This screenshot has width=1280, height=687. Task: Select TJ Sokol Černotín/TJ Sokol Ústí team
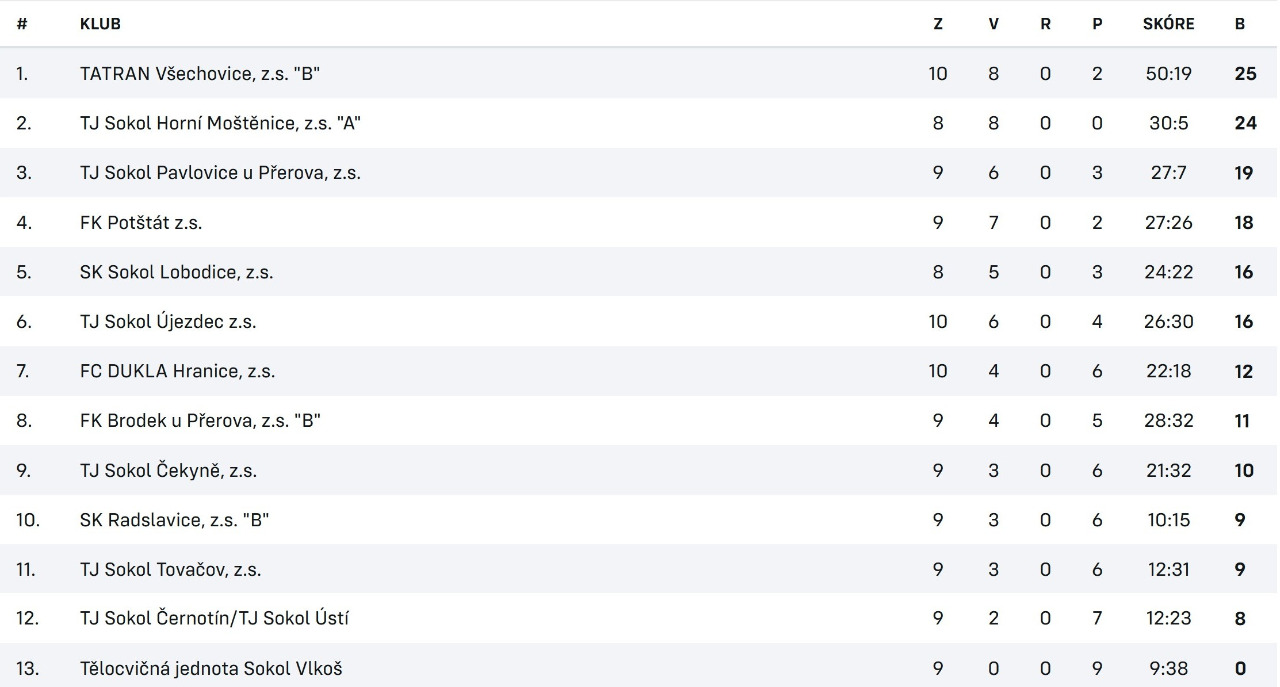pyautogui.click(x=214, y=619)
